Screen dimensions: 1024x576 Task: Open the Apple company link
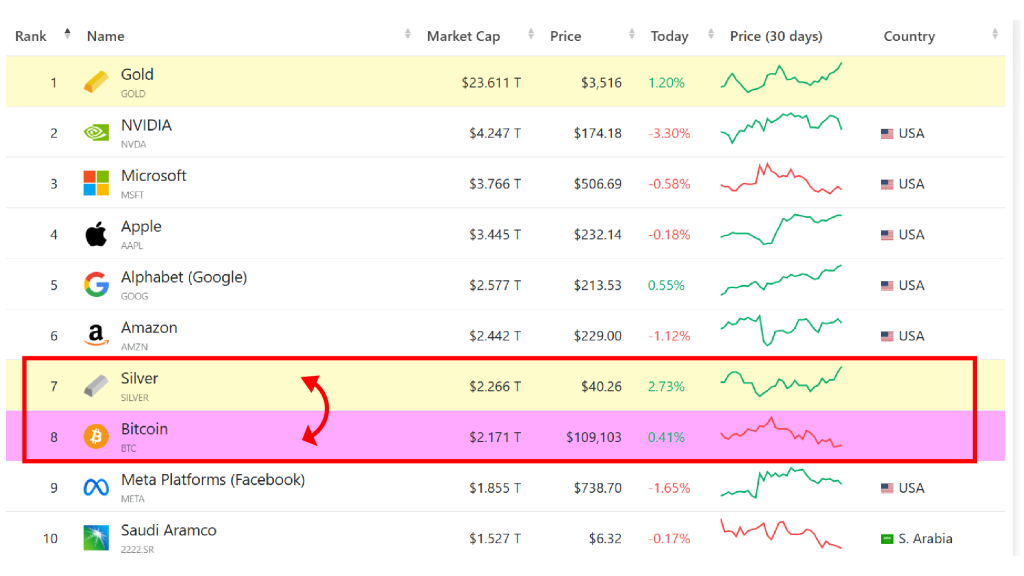coord(141,227)
